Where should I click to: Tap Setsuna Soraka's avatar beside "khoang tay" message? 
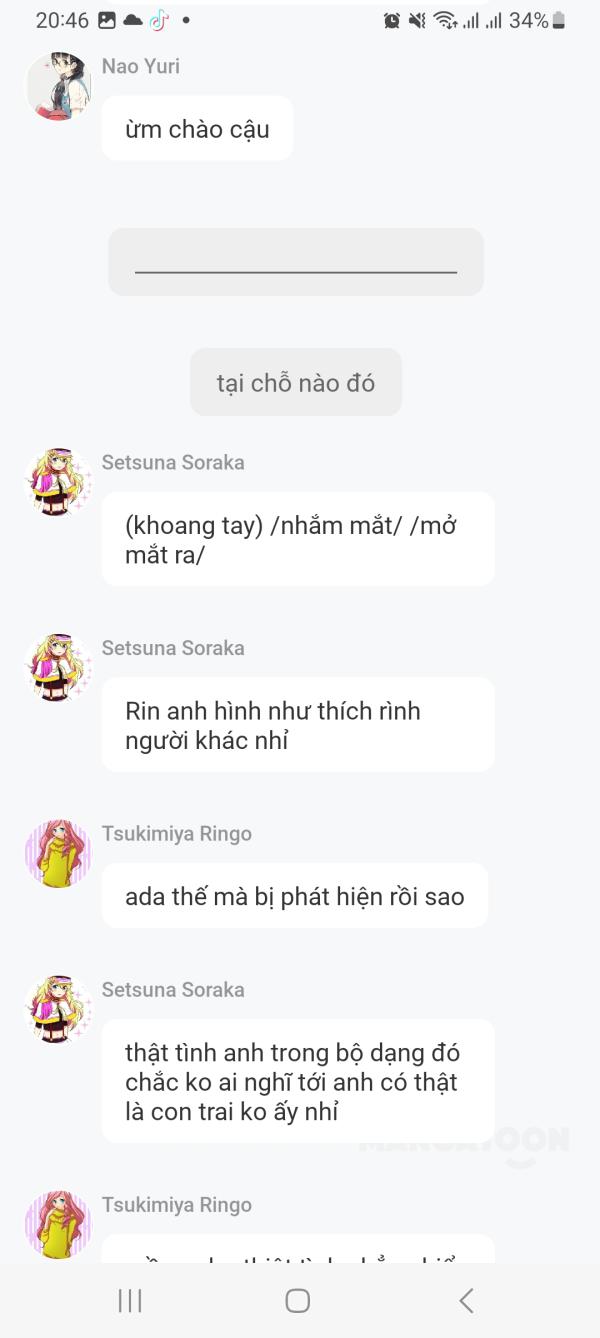[58, 482]
